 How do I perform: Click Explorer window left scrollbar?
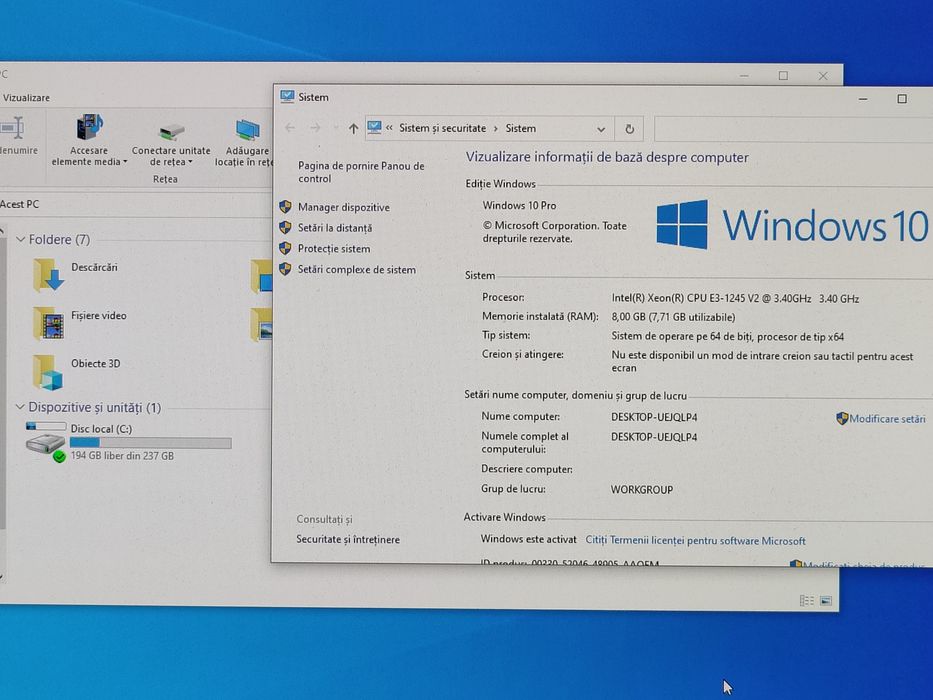point(2,381)
